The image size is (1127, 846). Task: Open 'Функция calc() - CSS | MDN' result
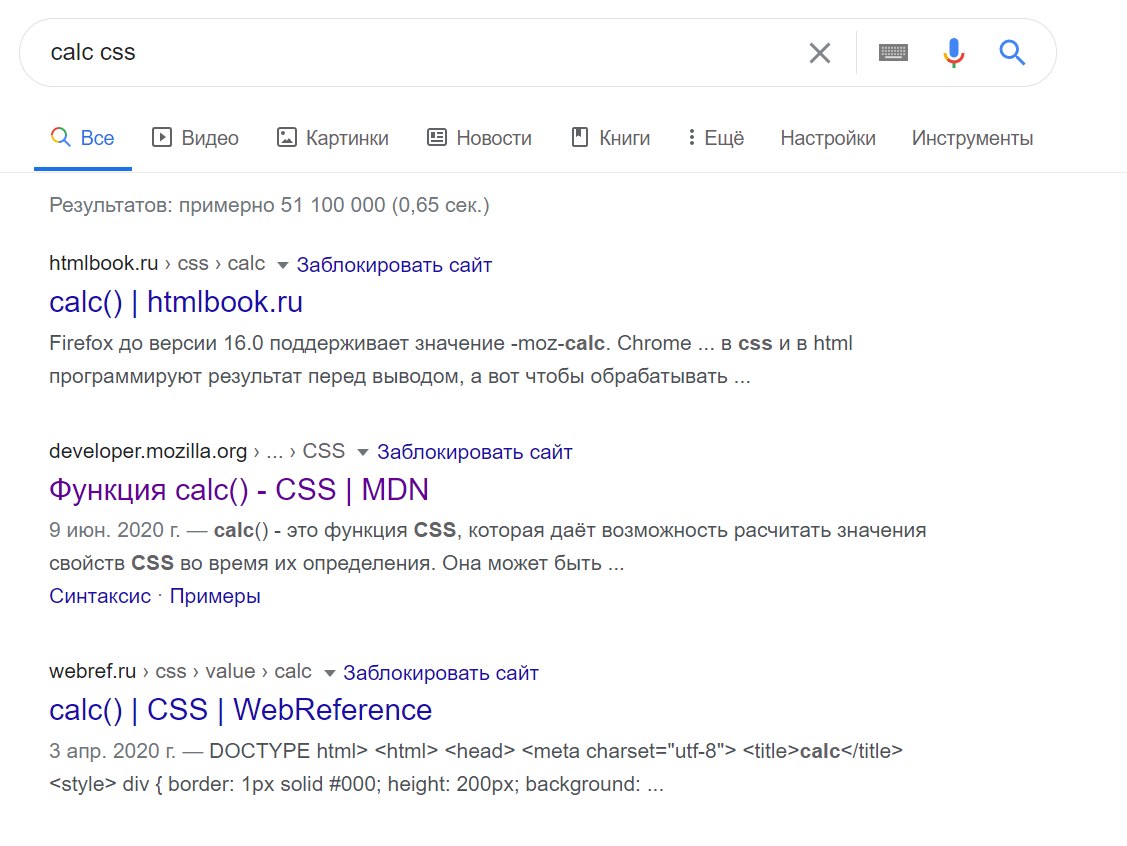click(x=239, y=489)
